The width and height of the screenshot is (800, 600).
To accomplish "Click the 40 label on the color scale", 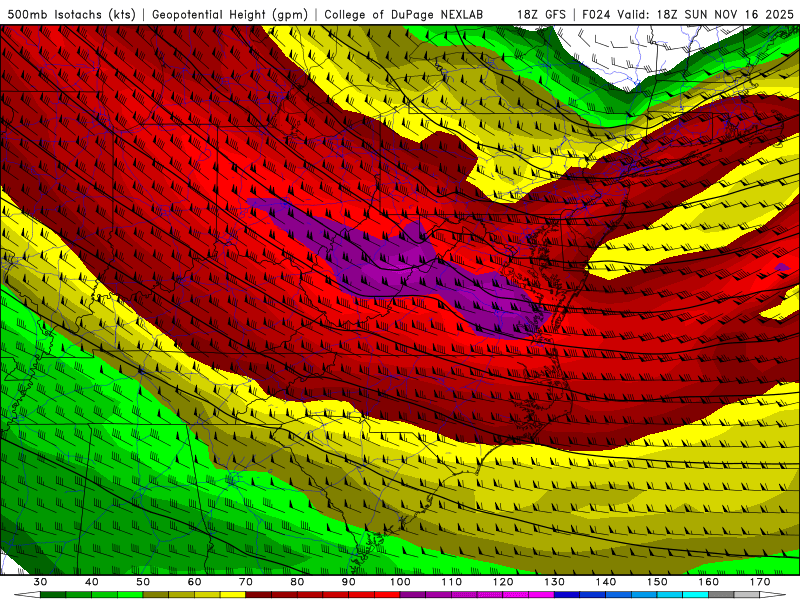I will (92, 582).
